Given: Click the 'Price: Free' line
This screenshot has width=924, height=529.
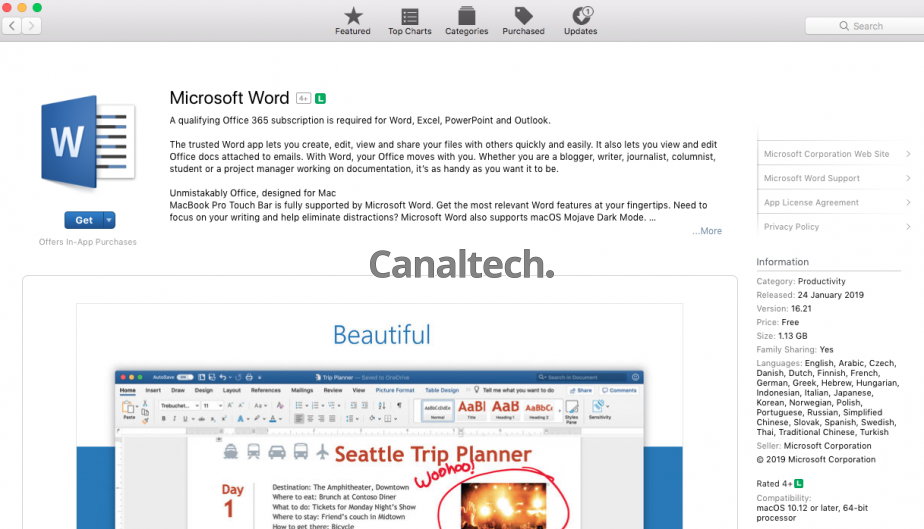Looking at the screenshot, I should tap(778, 322).
